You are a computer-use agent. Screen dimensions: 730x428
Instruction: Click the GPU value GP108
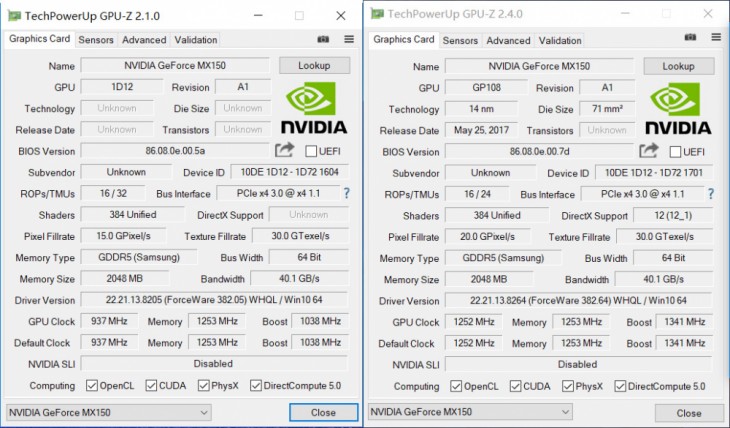pyautogui.click(x=487, y=88)
